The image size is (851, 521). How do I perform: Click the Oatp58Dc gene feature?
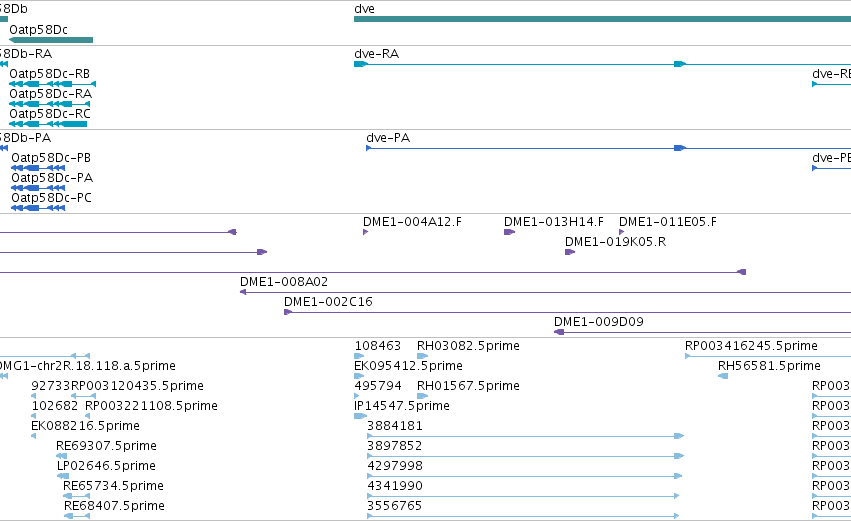click(51, 40)
